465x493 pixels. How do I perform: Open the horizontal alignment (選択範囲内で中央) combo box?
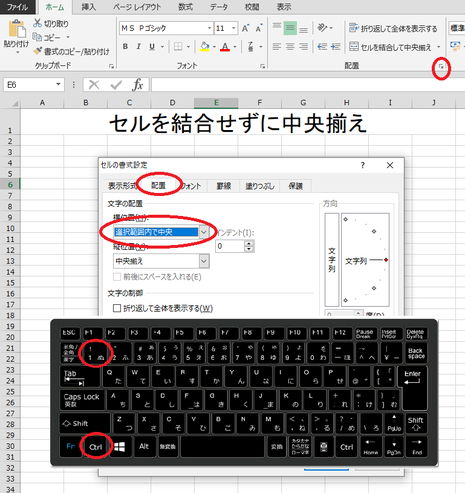coord(161,232)
